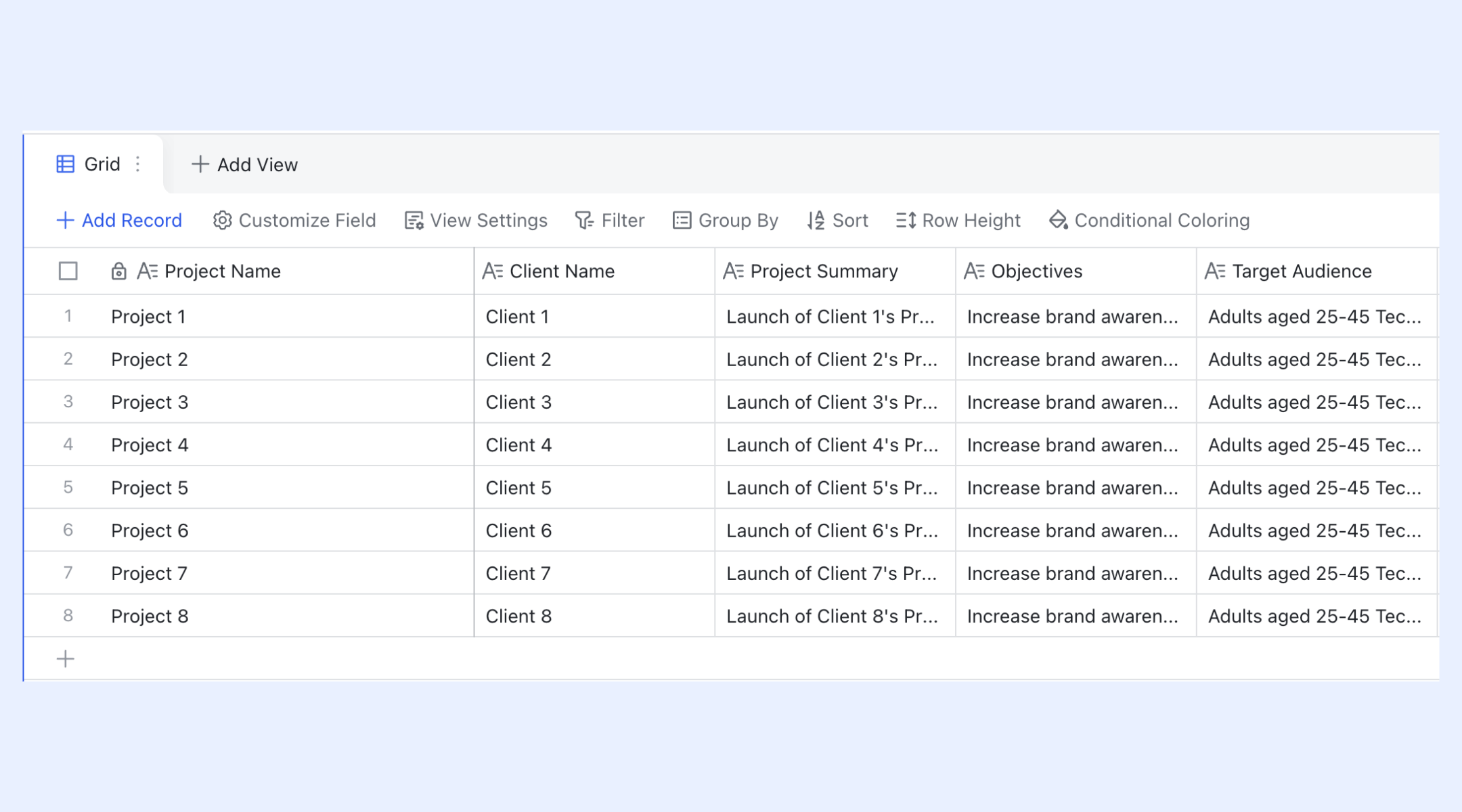Click the plus icon beside Add Record
The height and width of the screenshot is (812, 1462).
(x=65, y=221)
